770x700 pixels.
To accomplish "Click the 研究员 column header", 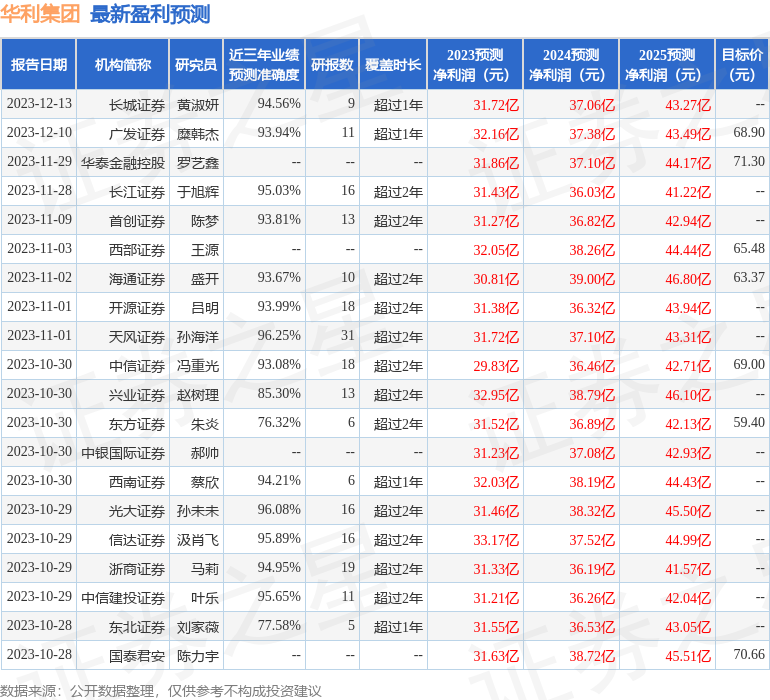I will [196, 64].
